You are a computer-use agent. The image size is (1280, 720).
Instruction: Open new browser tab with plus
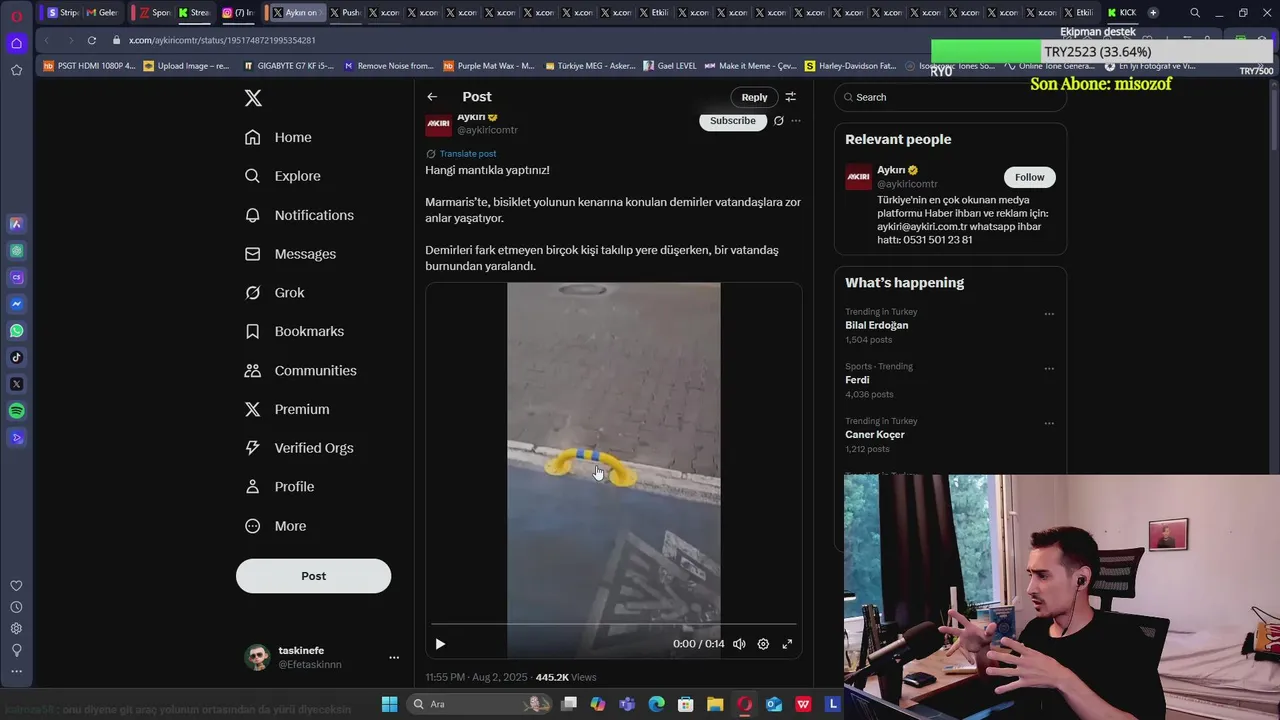click(1153, 13)
